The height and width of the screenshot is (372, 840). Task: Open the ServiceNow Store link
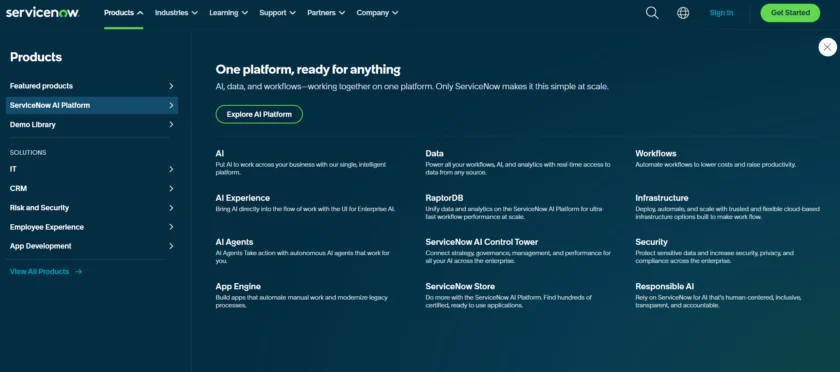[x=460, y=287]
